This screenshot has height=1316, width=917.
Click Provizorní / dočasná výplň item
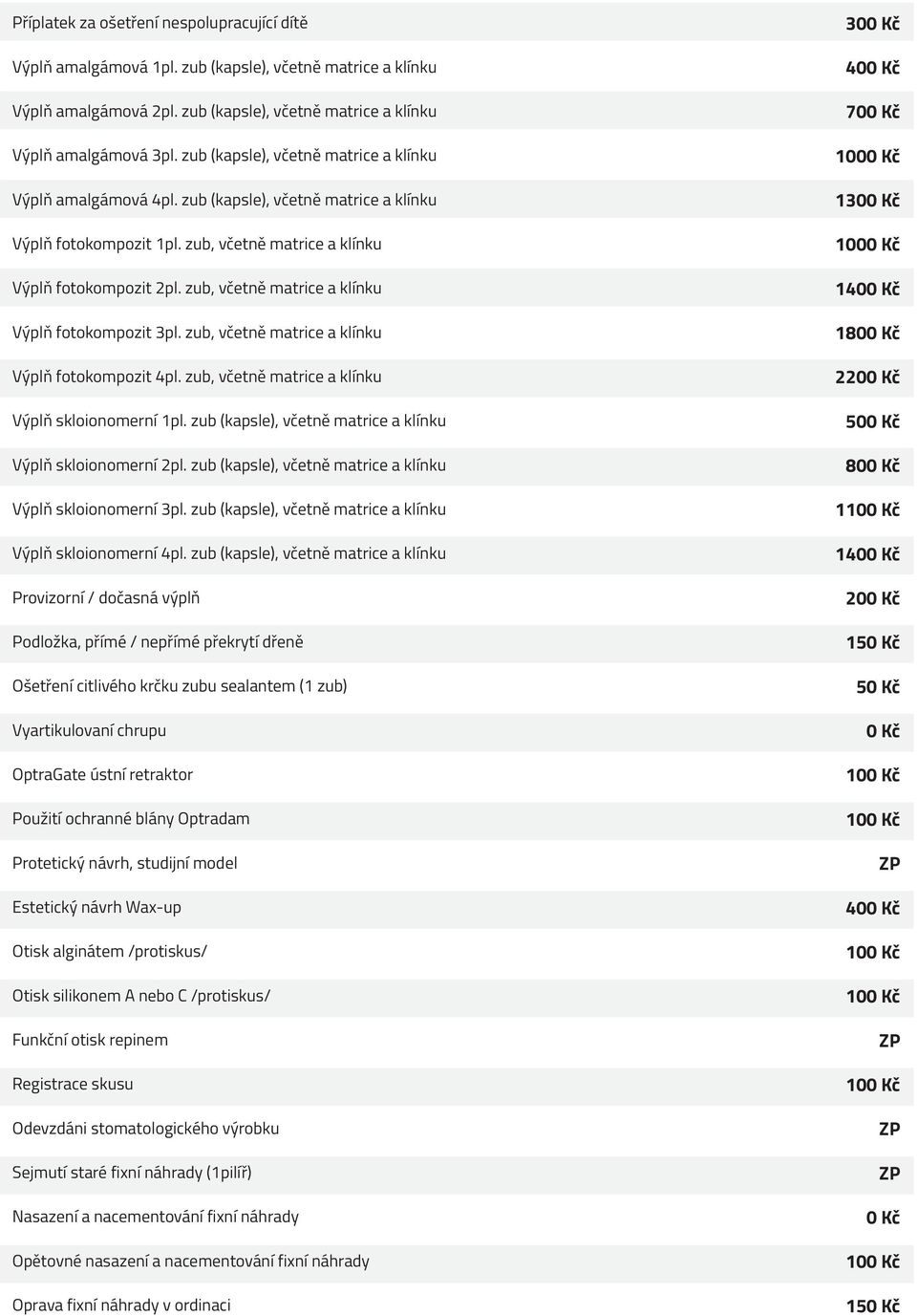(x=457, y=597)
